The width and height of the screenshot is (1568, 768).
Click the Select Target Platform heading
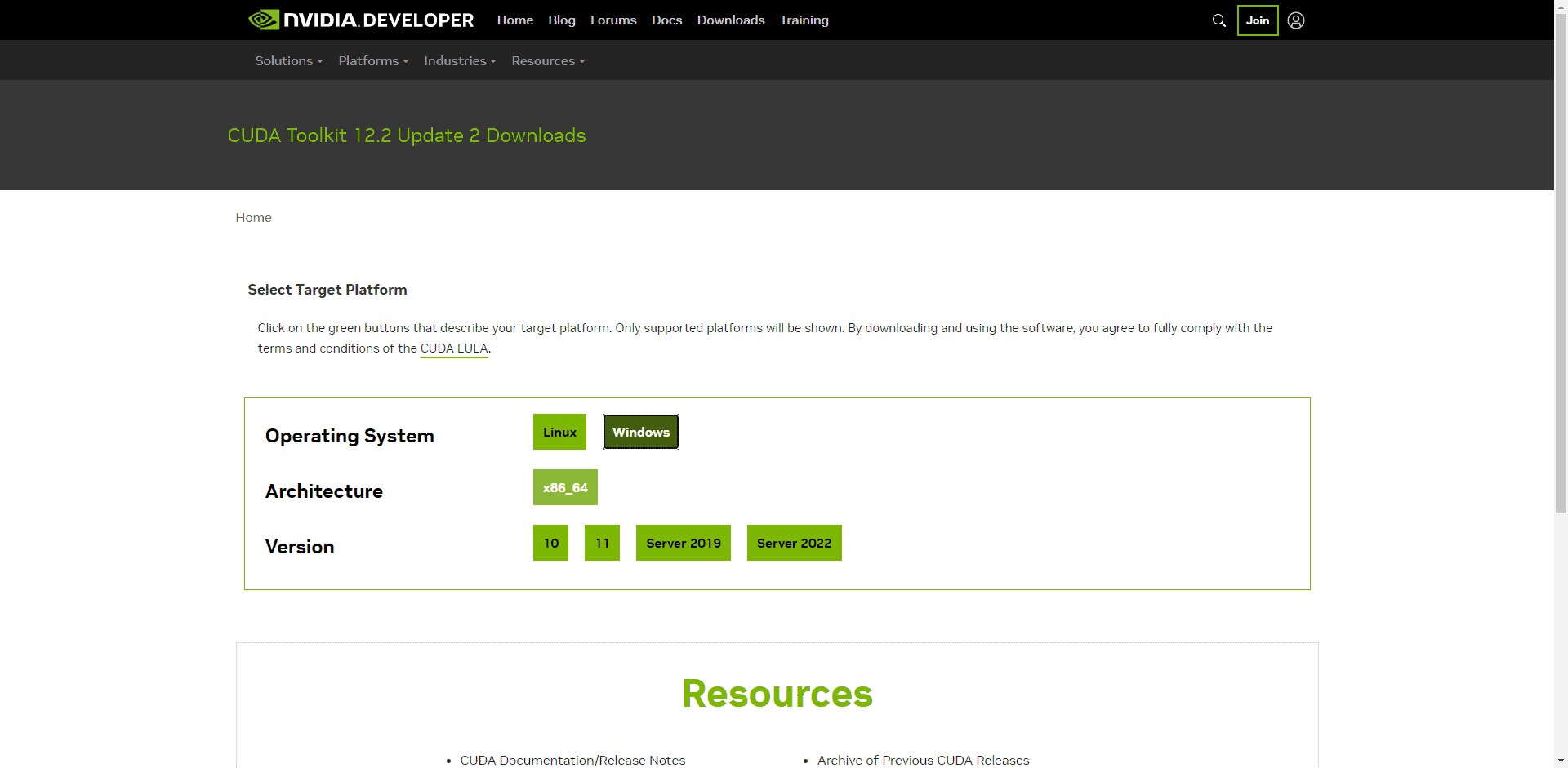pos(327,290)
